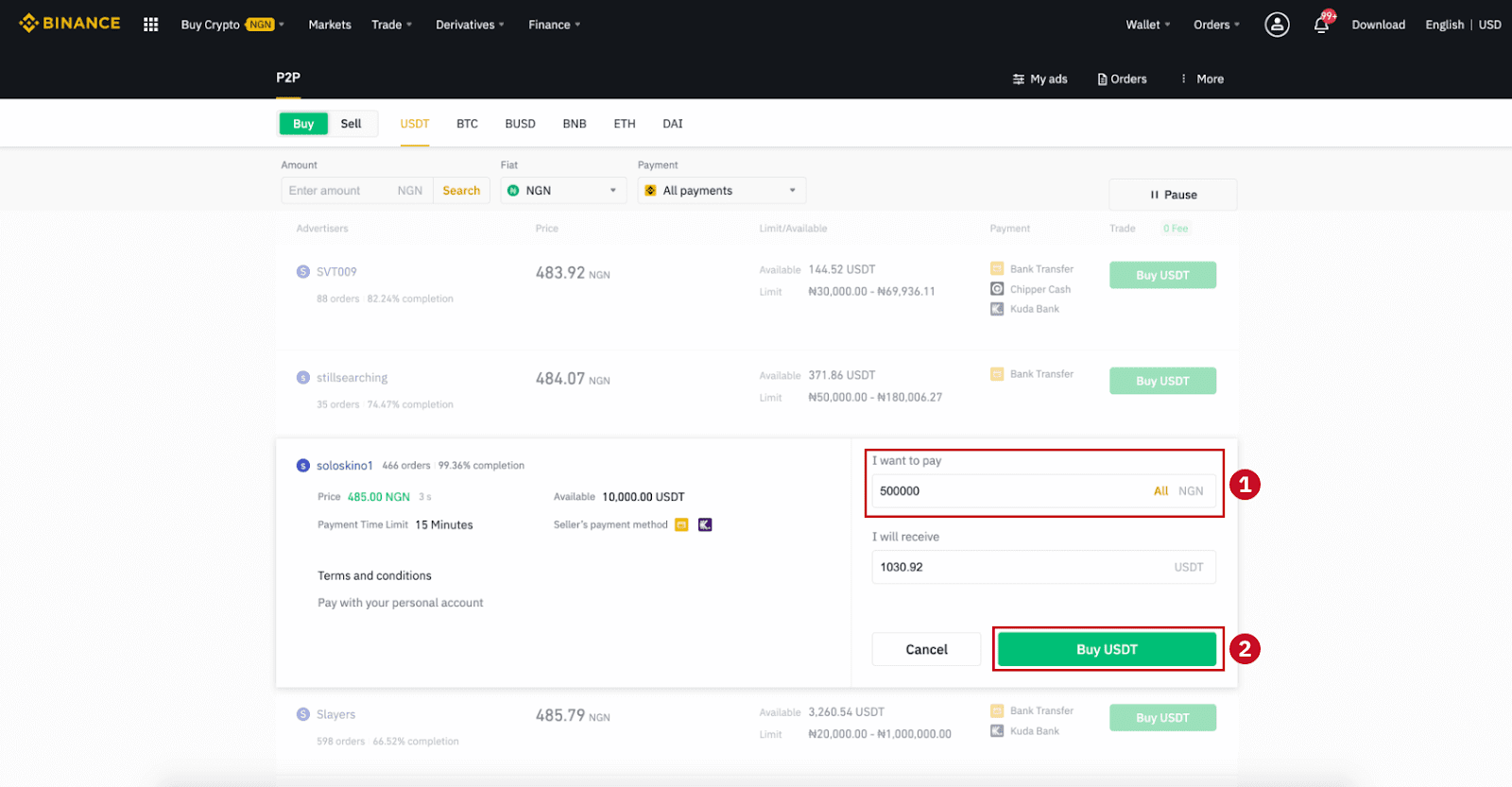Click the Binance logo

click(70, 24)
